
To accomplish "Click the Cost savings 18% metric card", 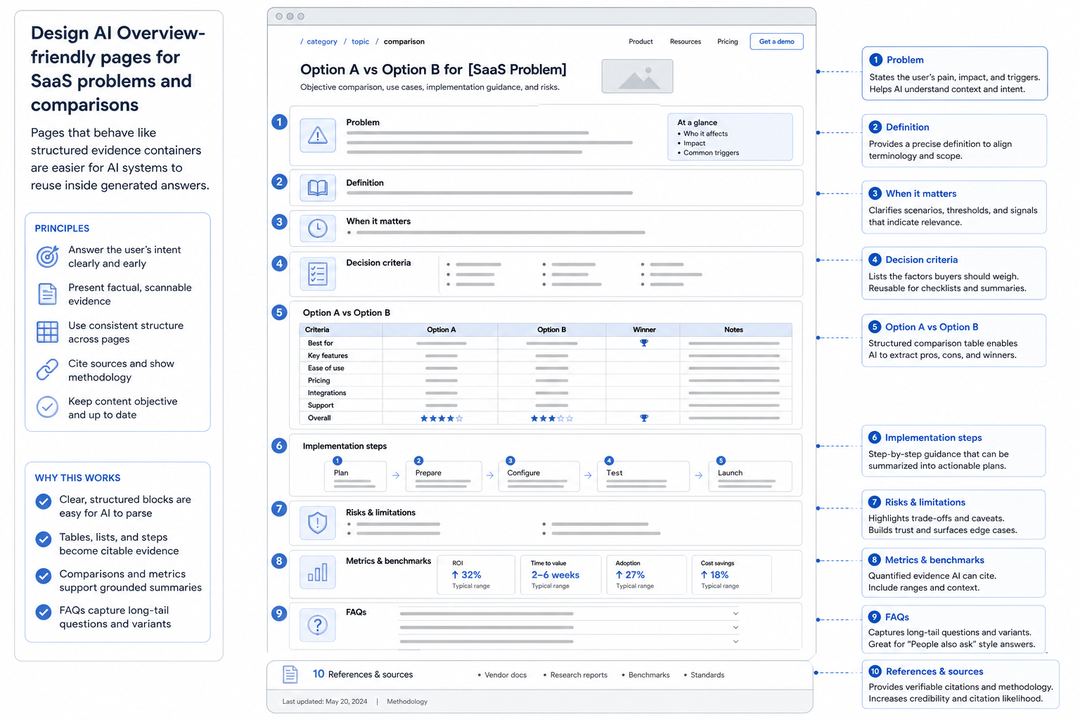I will pyautogui.click(x=731, y=575).
